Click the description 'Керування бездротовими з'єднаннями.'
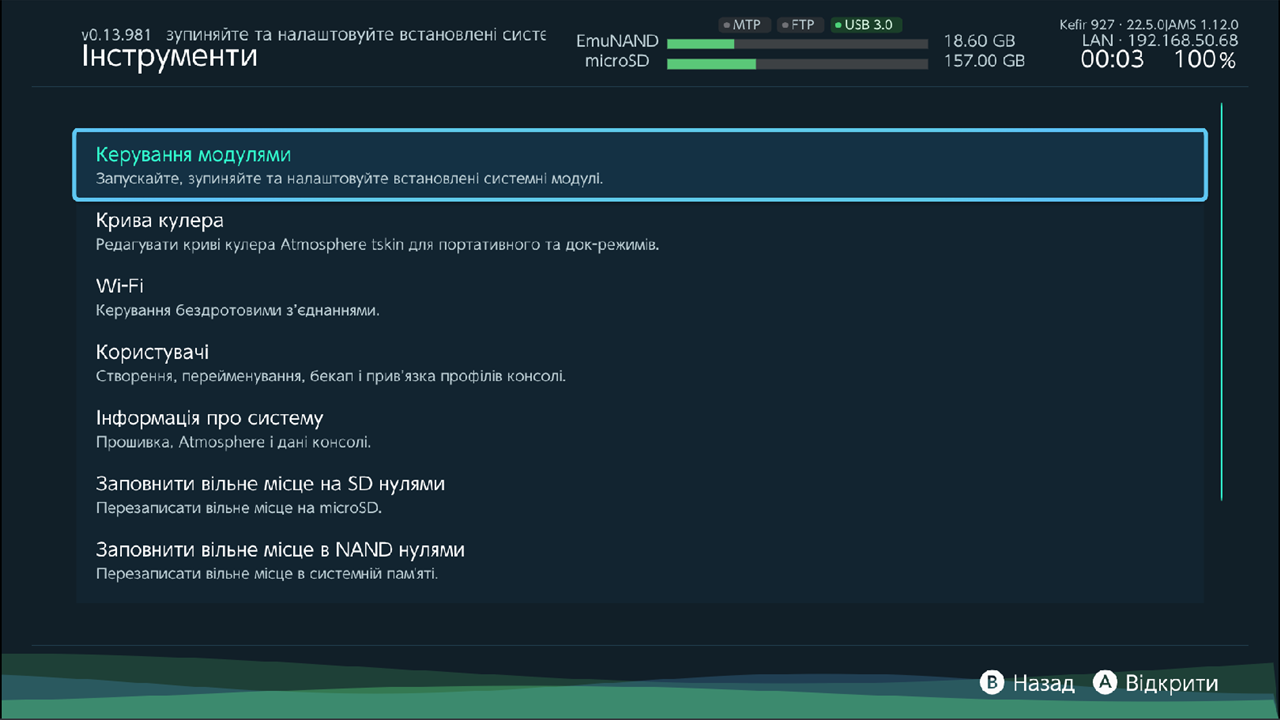The image size is (1280, 720). [237, 310]
